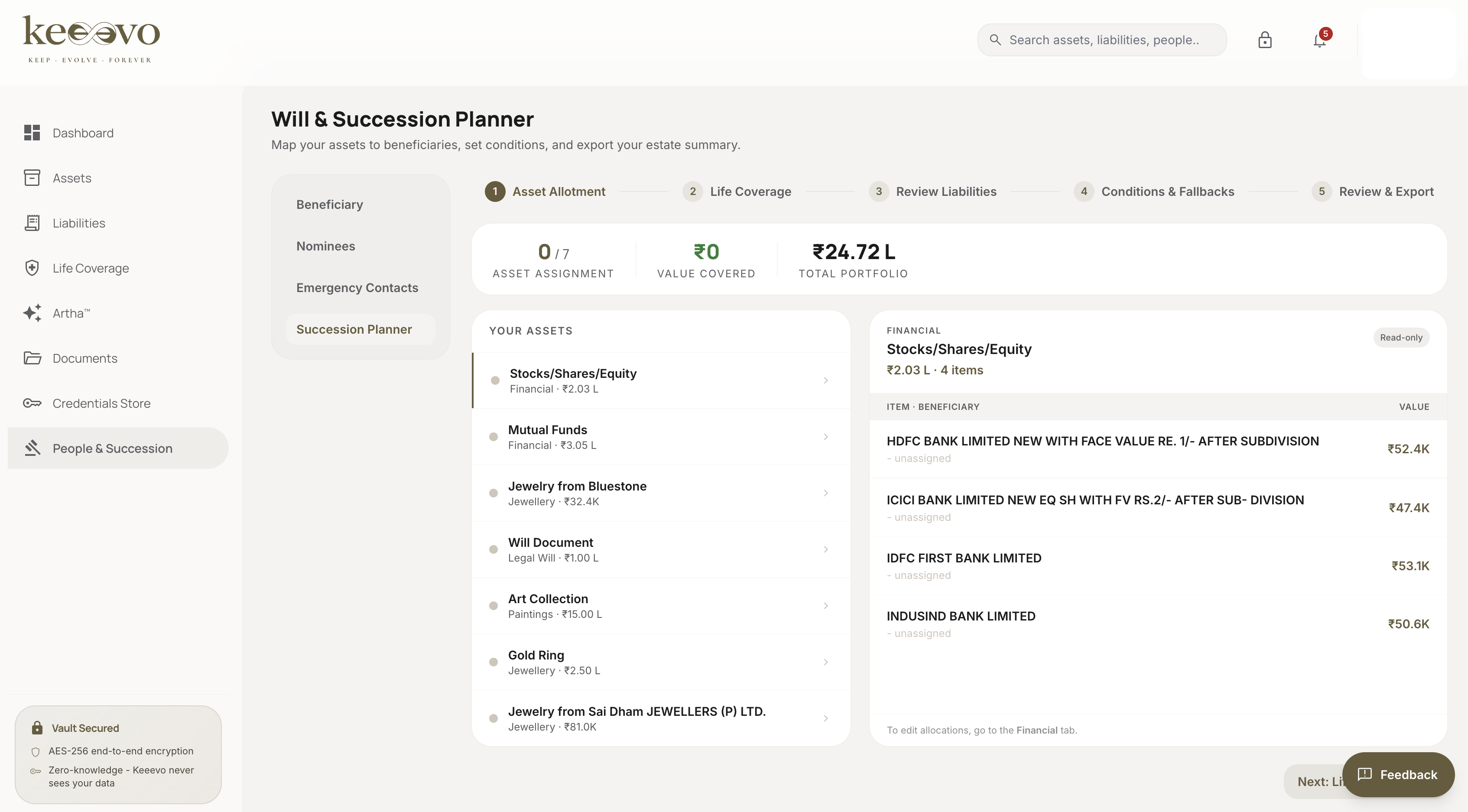Click the 0 / 7 asset assignment counter
This screenshot has width=1468, height=812.
click(x=553, y=252)
